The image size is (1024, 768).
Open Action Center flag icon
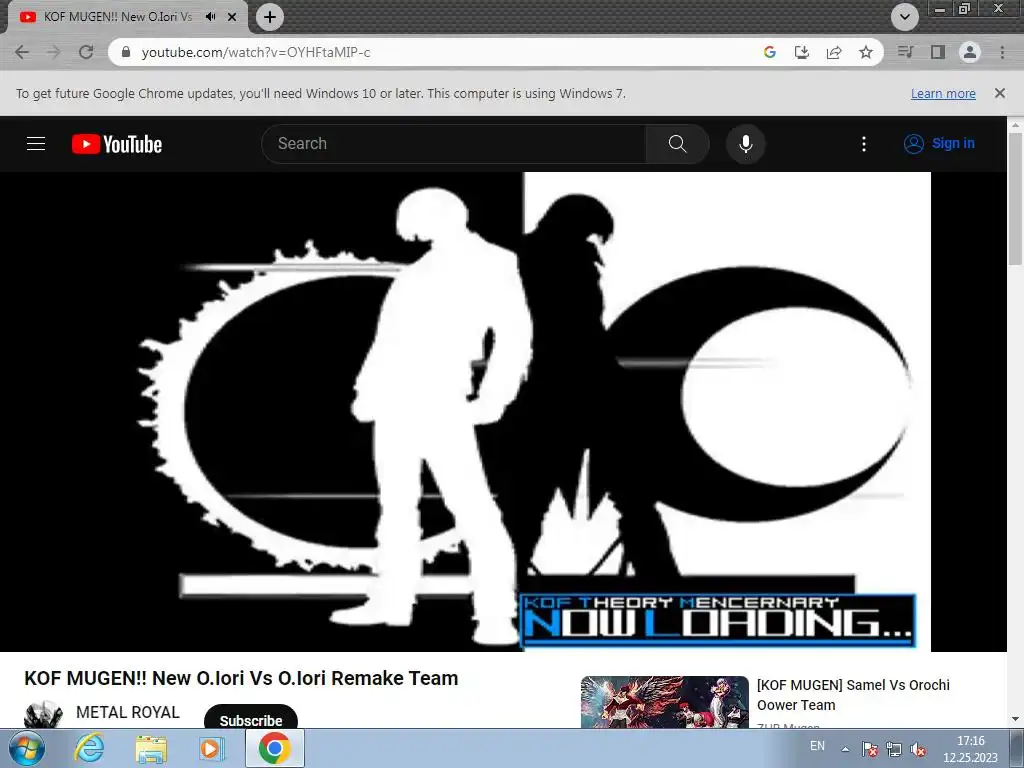pos(869,749)
